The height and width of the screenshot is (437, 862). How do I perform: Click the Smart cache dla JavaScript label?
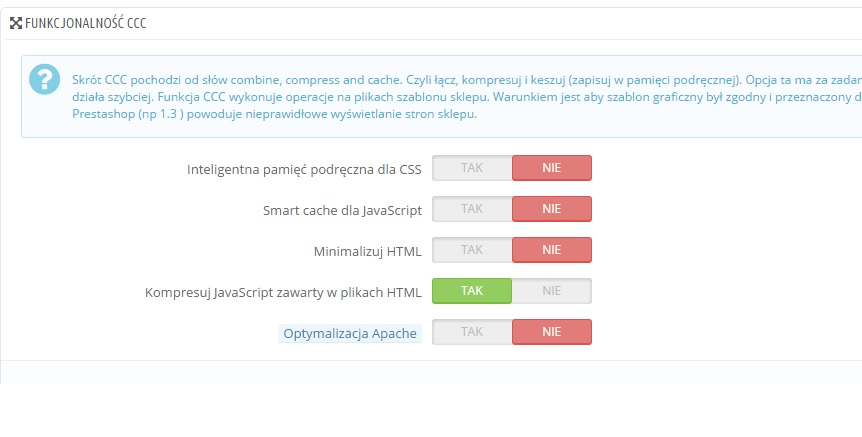[342, 210]
